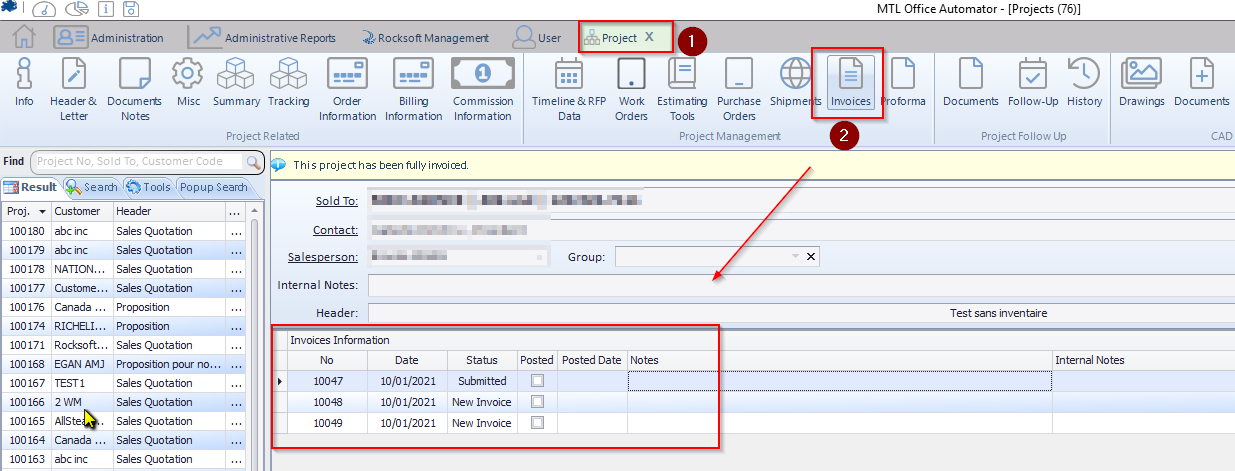The height and width of the screenshot is (471, 1235).
Task: Click the Internal Notes field
Action: point(801,286)
